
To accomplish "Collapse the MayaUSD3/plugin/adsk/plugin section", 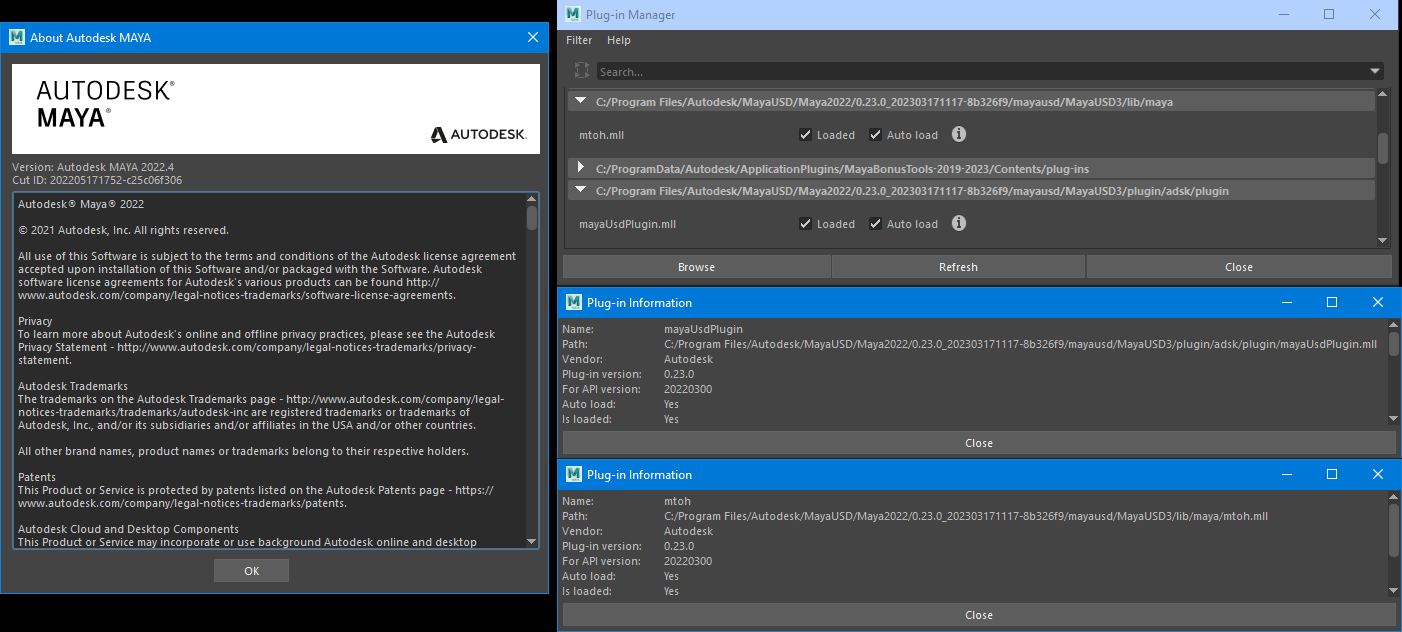I will (580, 189).
